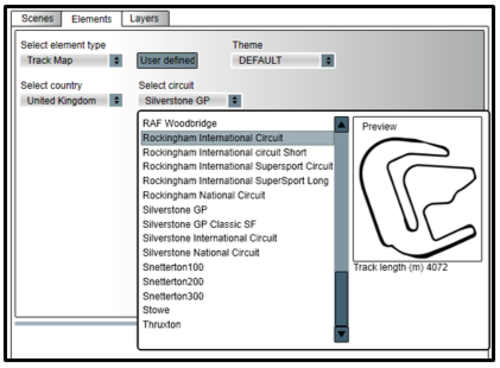
Task: Select Snetterton200 circuit
Action: pos(237,281)
